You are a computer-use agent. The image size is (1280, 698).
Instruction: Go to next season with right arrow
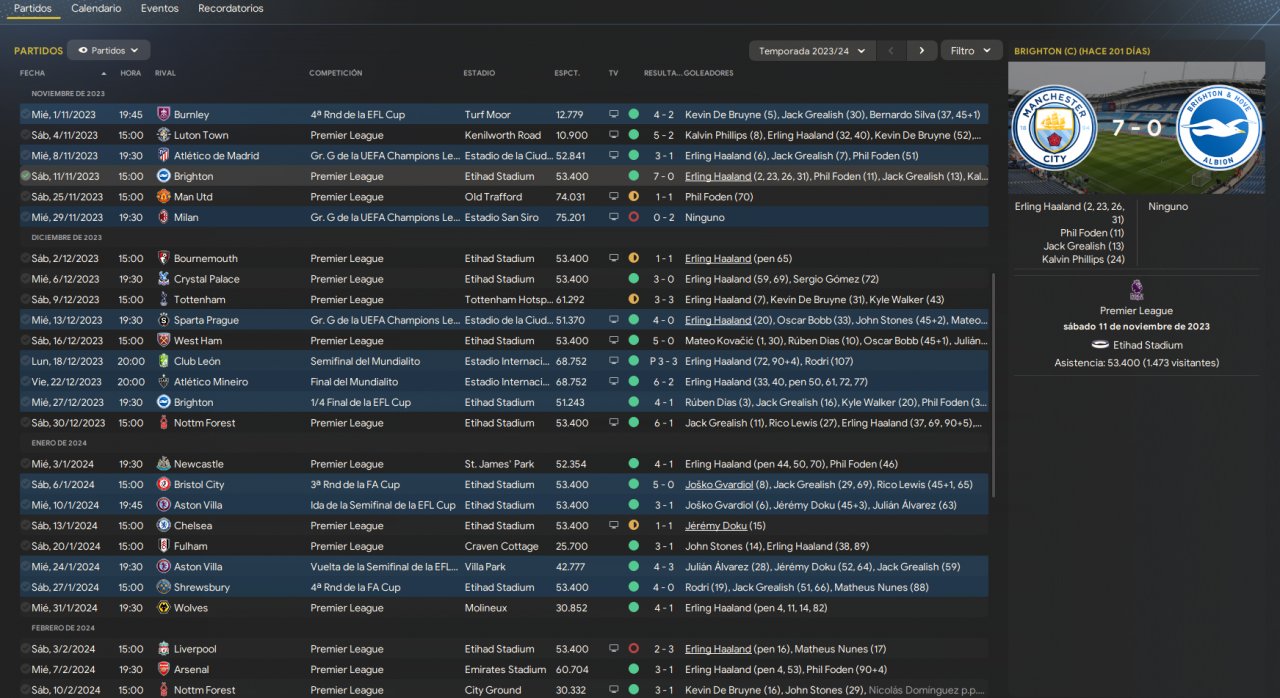[x=922, y=50]
